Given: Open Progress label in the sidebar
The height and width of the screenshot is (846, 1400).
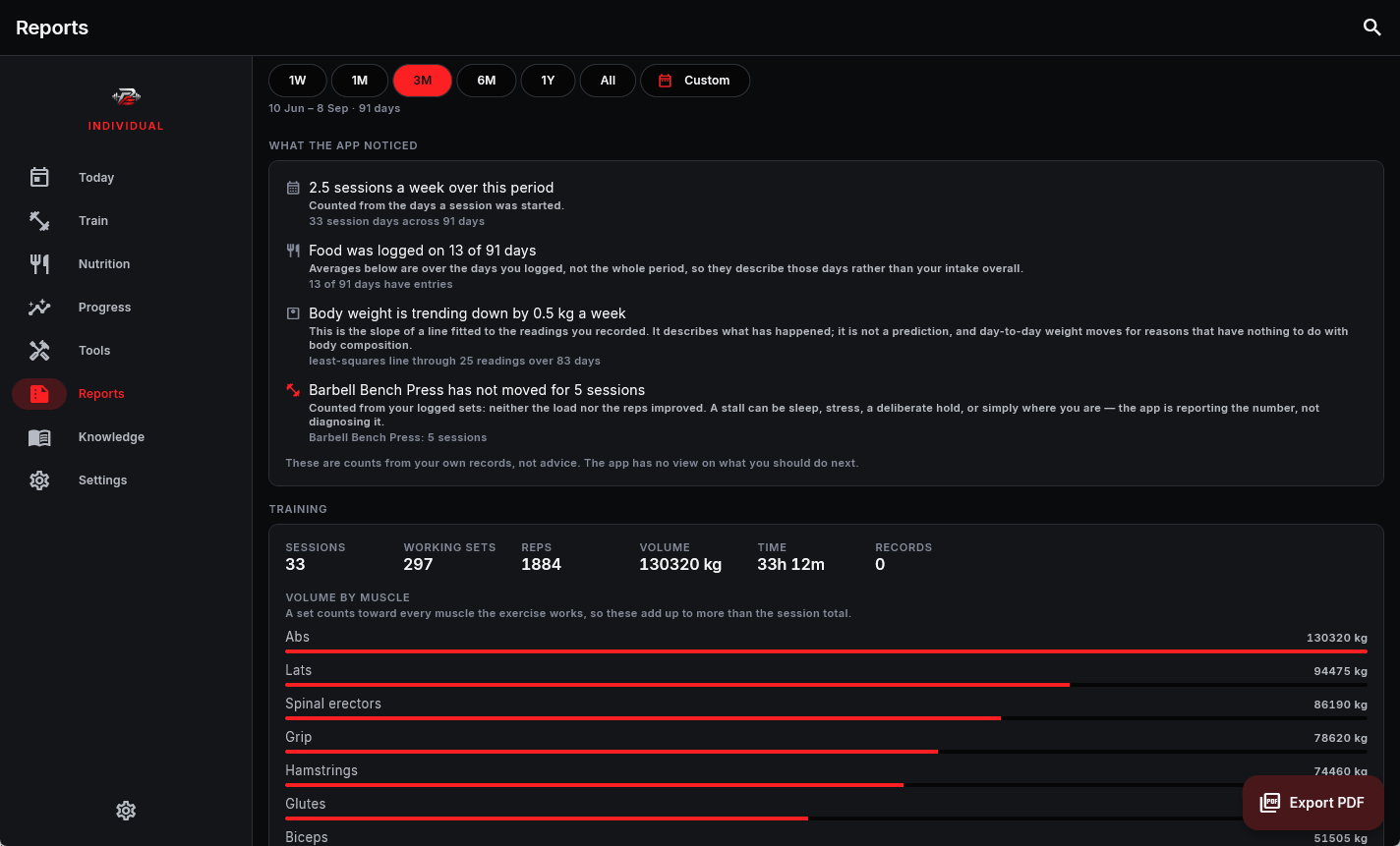Looking at the screenshot, I should click(x=105, y=308).
